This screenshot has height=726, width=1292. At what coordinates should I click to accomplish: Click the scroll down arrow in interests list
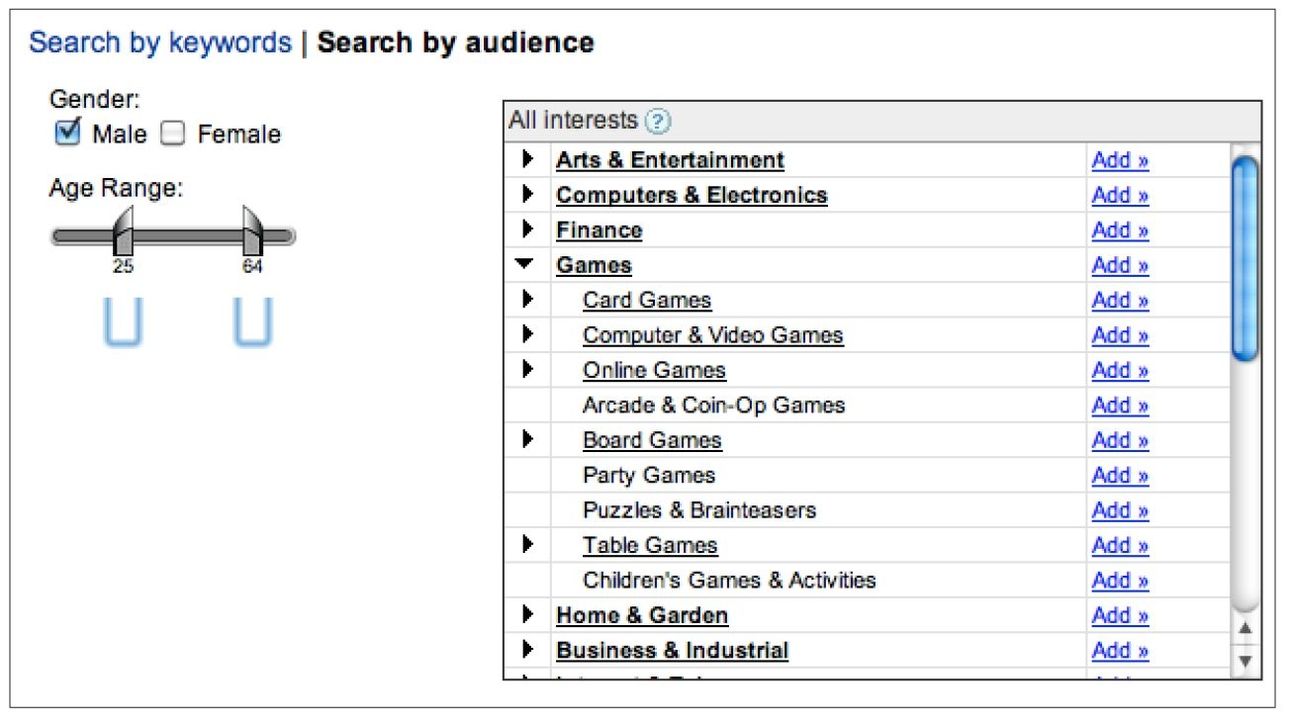[x=1244, y=661]
